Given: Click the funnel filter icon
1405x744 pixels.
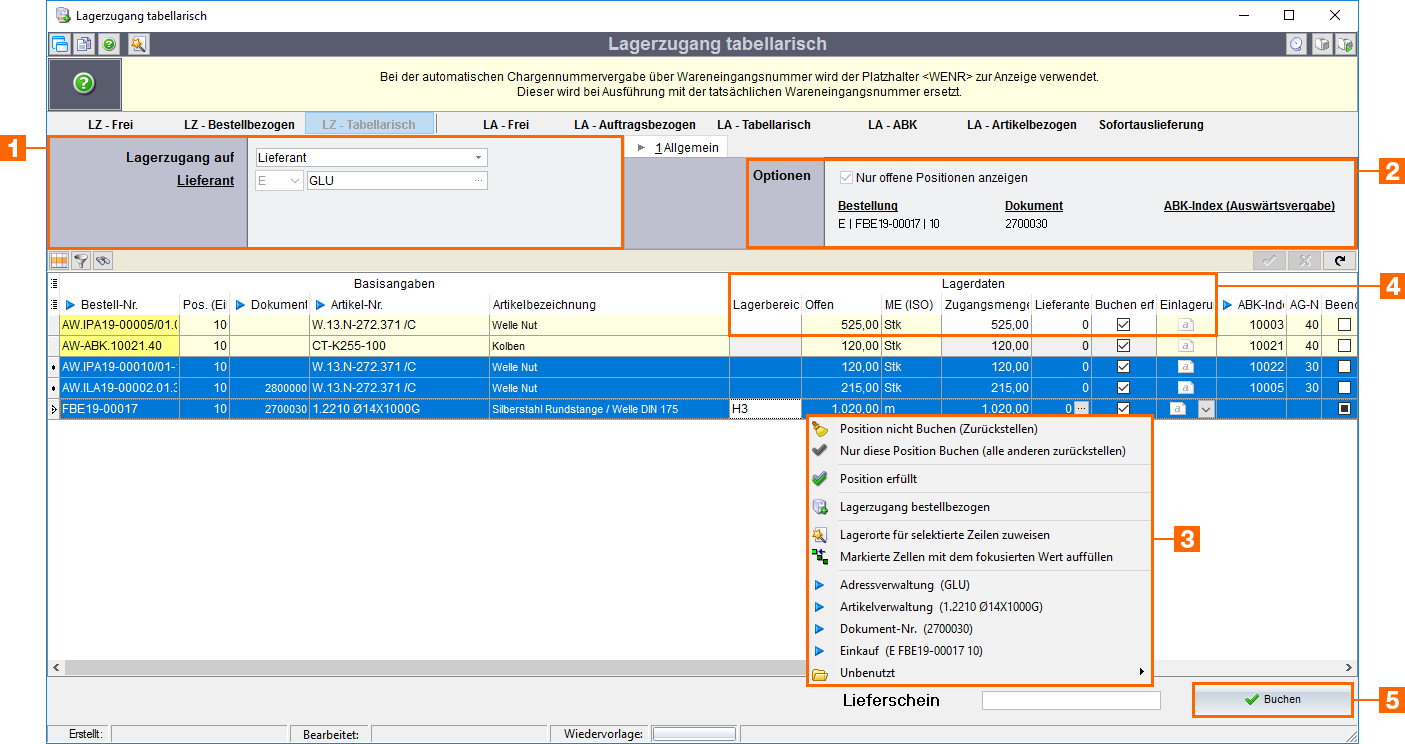Looking at the screenshot, I should coord(81,260).
